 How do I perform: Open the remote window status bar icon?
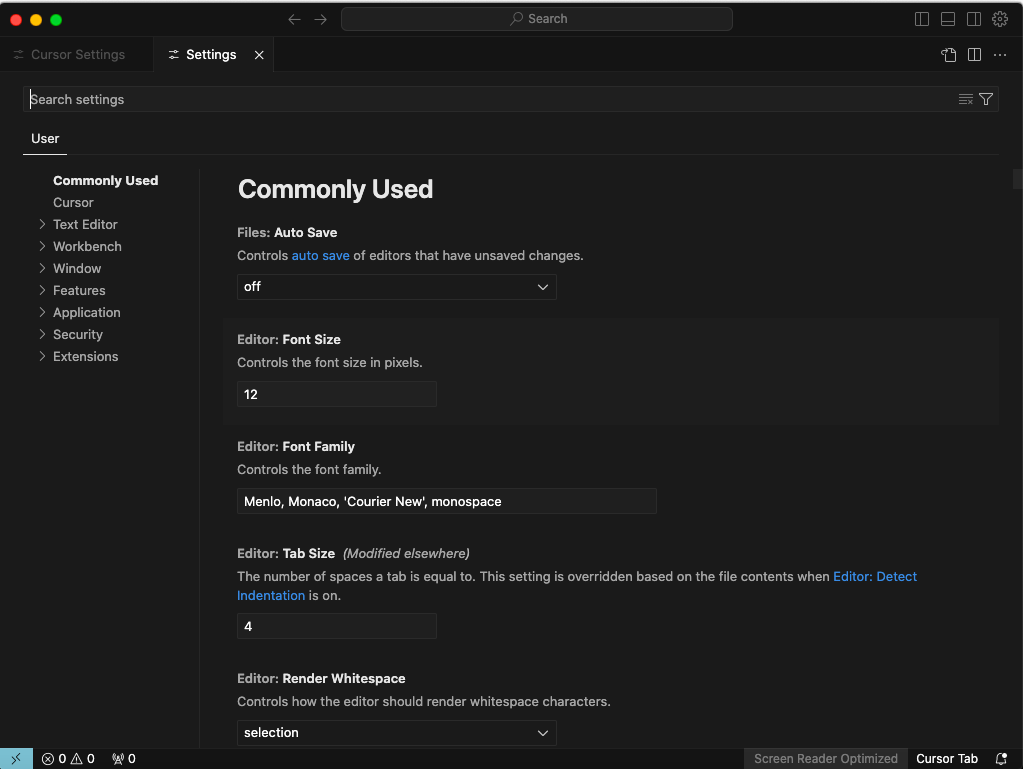pos(16,759)
